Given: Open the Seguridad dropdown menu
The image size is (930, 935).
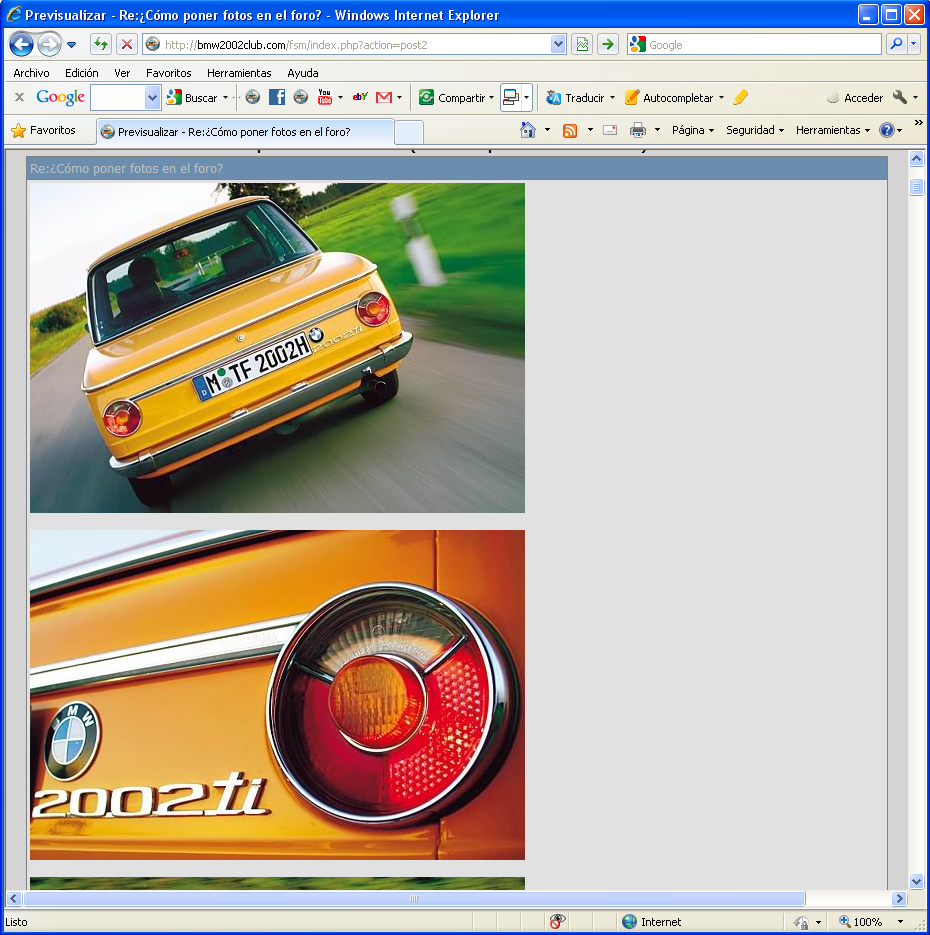Looking at the screenshot, I should coord(755,130).
